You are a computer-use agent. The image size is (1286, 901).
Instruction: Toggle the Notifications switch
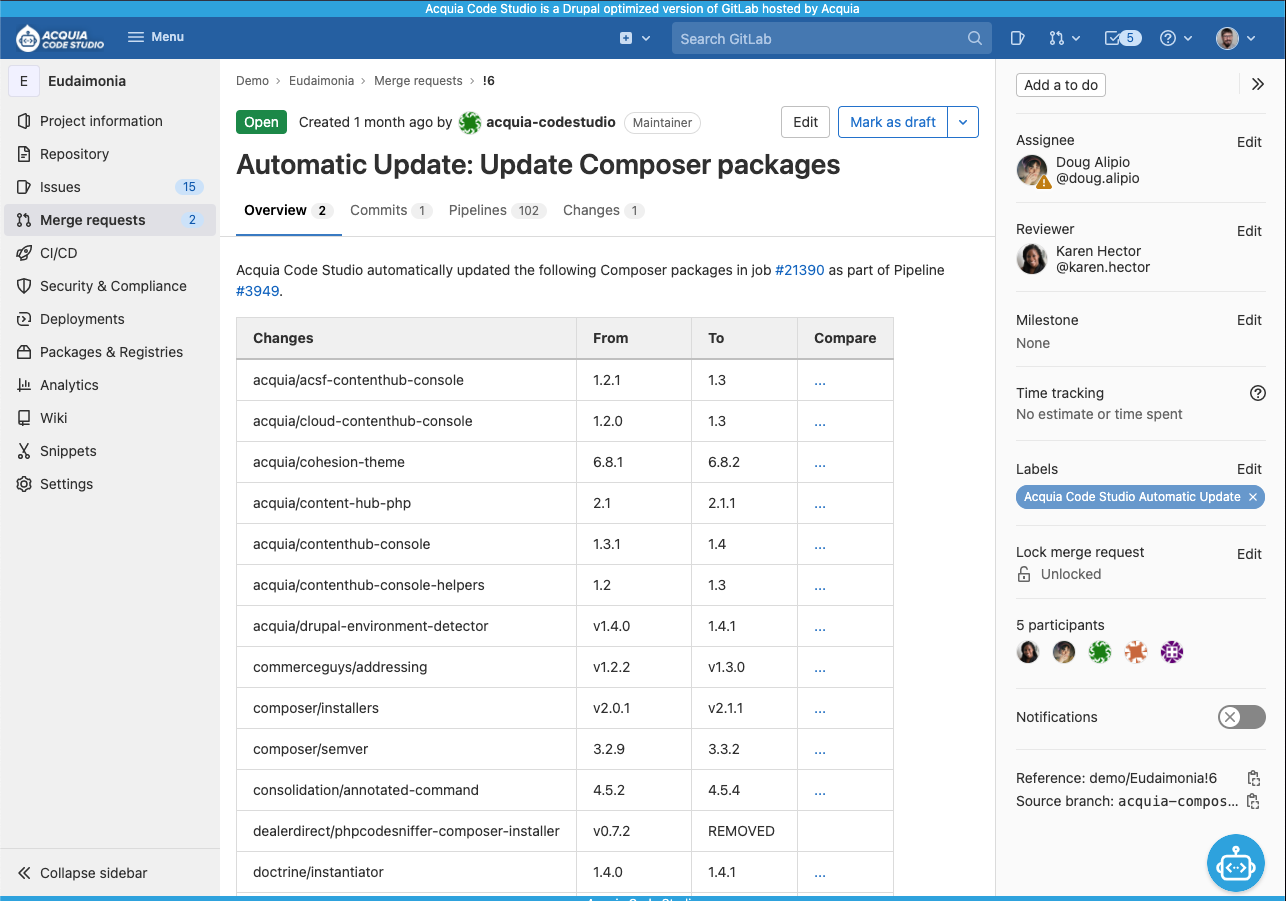click(1241, 717)
